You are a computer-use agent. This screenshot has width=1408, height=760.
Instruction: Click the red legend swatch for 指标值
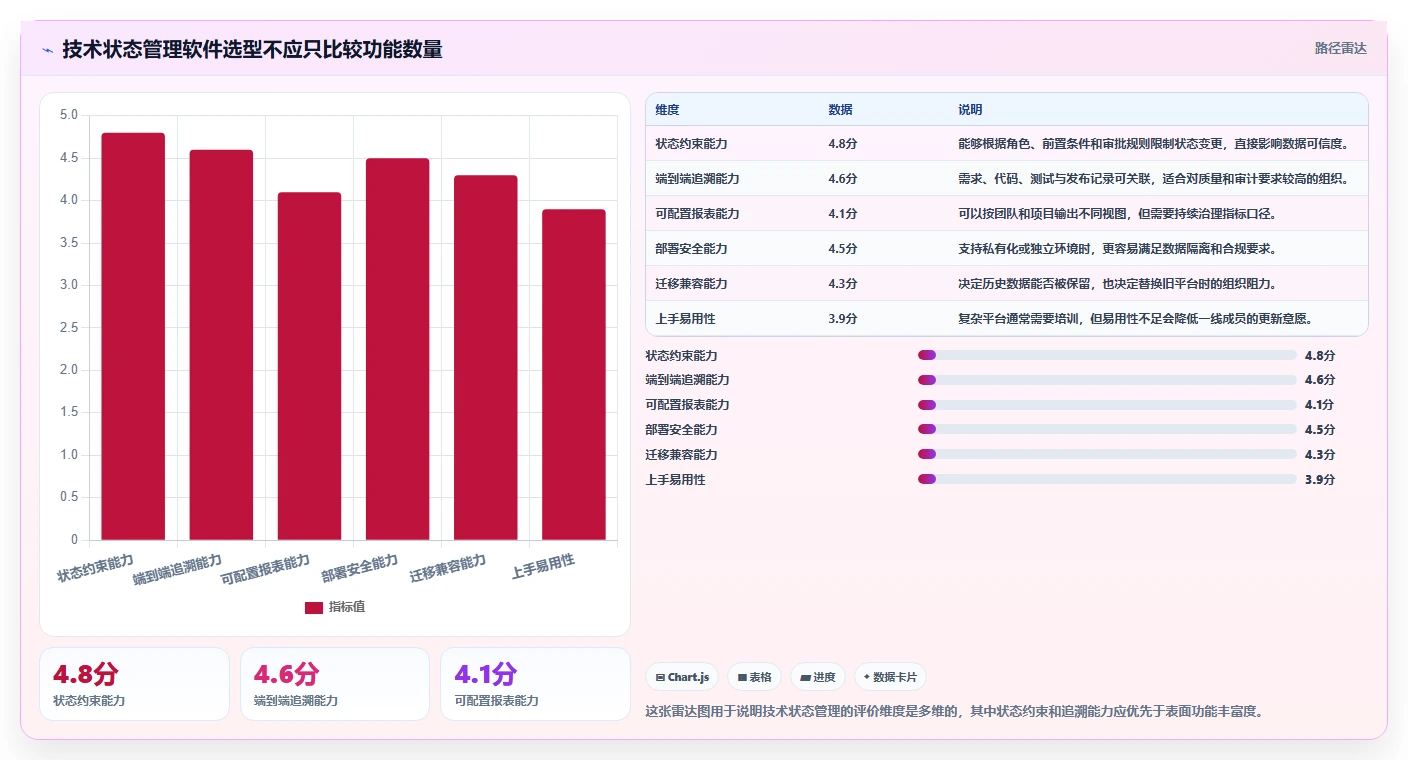pyautogui.click(x=314, y=607)
